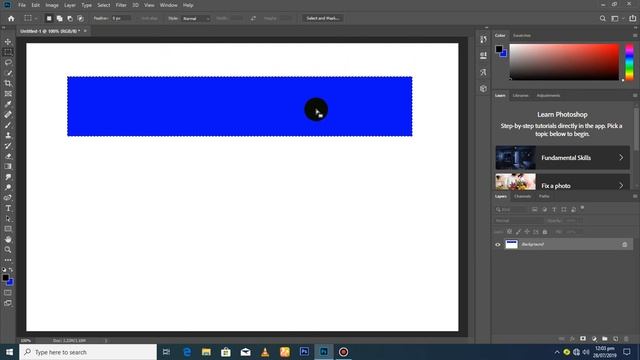
Task: Swap foreground and background colors in toolbox
Action: 11,270
